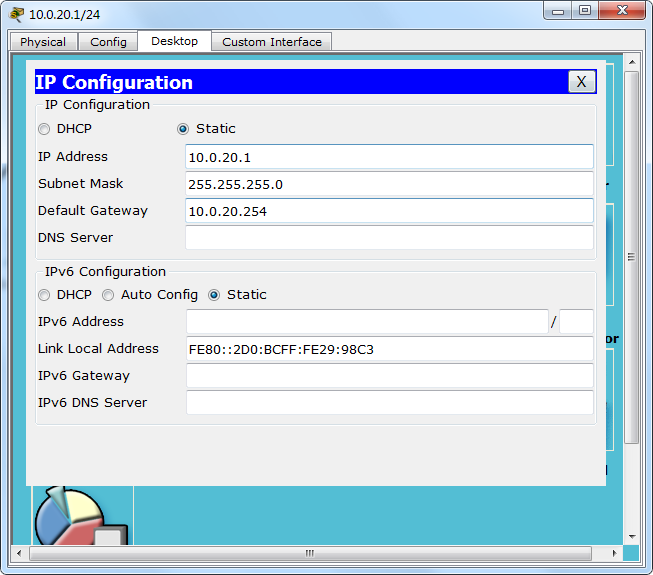Select DHCP radio under IPv6 Configuration
Image resolution: width=653 pixels, height=575 pixels.
point(44,295)
